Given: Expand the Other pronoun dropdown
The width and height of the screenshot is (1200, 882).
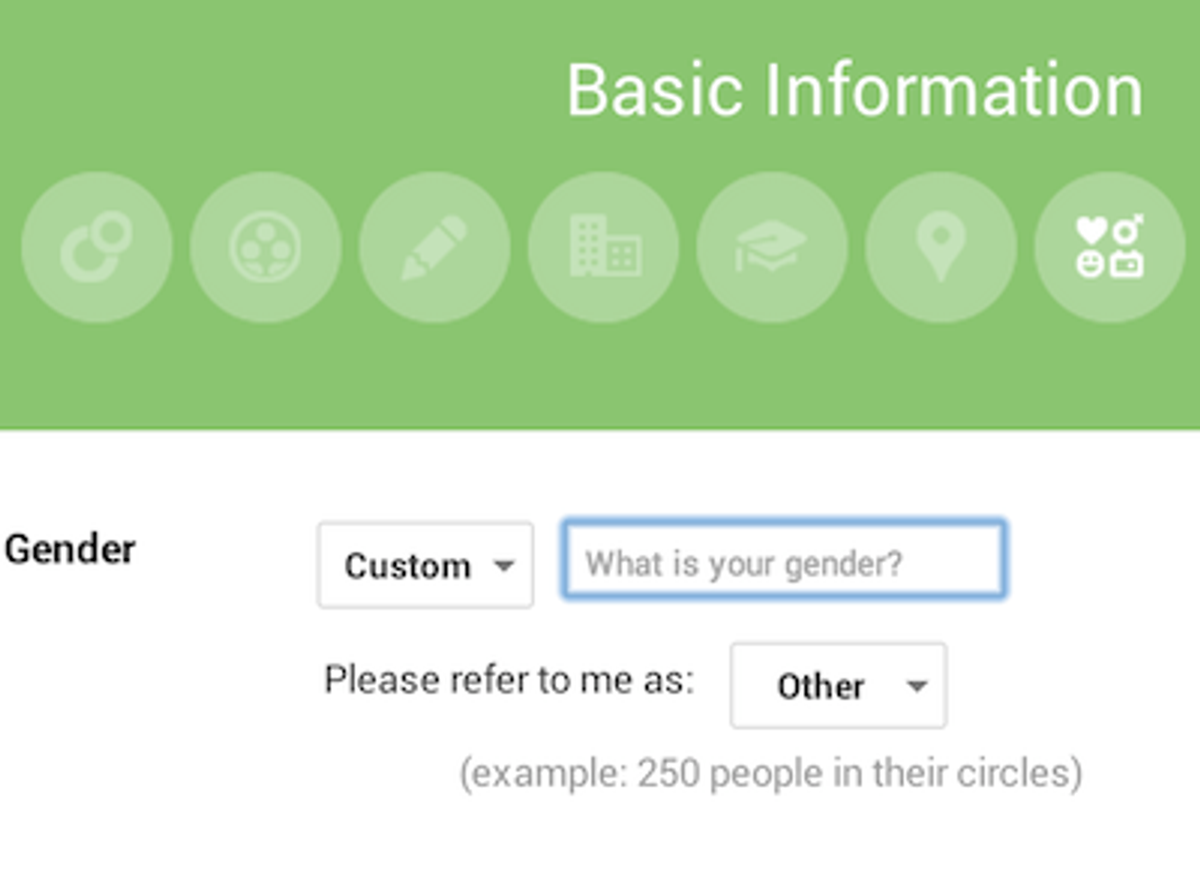Looking at the screenshot, I should [838, 686].
